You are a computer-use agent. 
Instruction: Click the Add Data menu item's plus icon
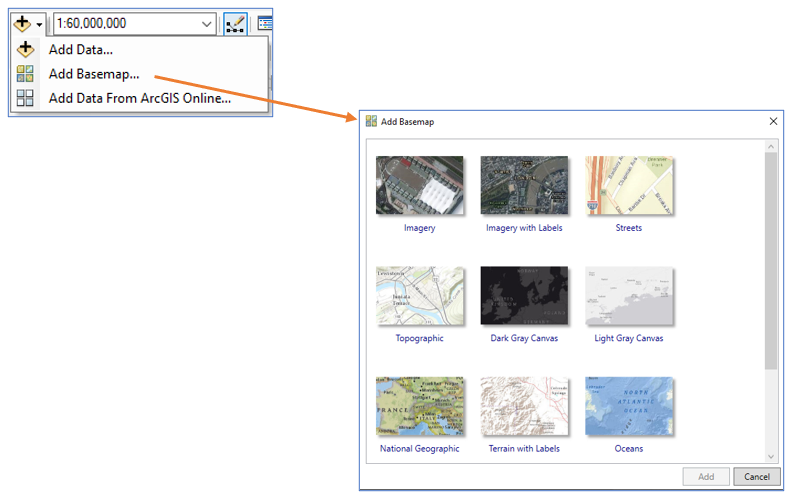pyautogui.click(x=25, y=49)
